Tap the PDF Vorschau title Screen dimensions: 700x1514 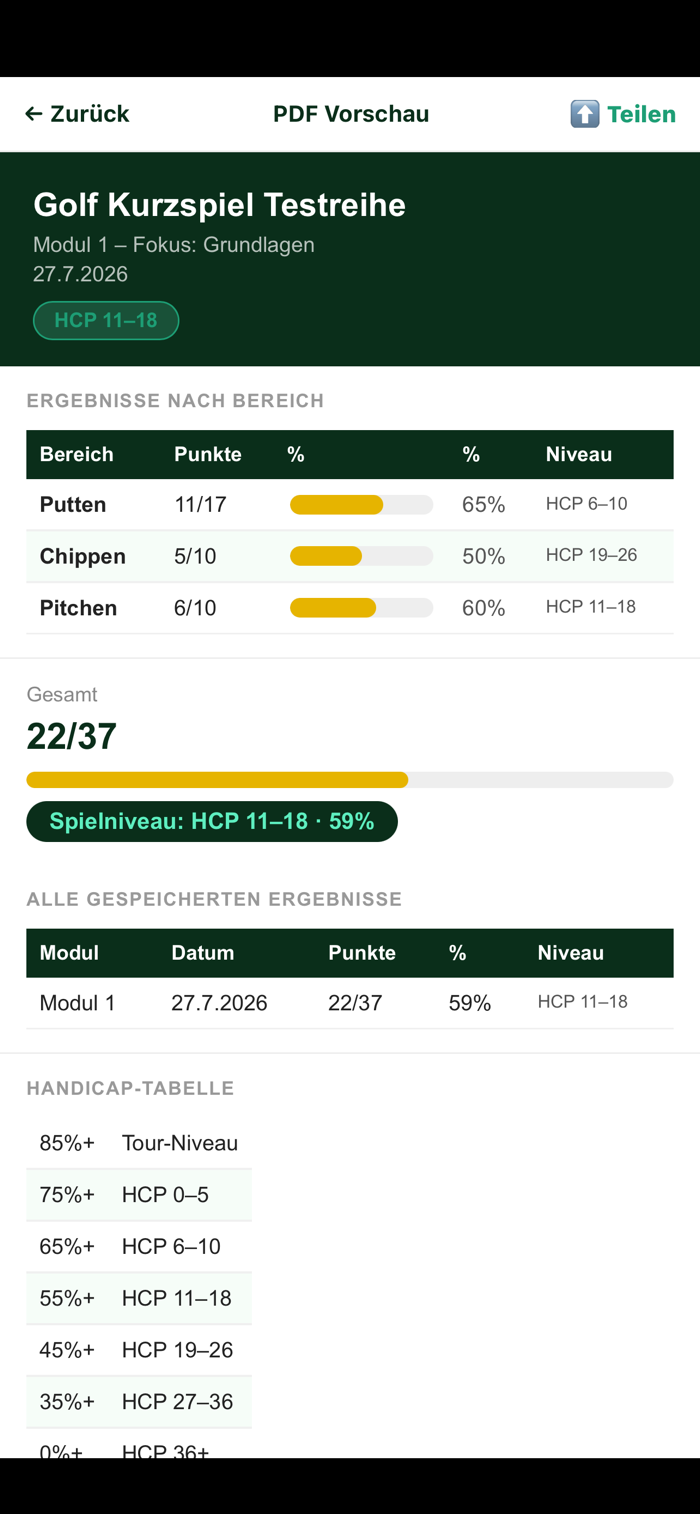tap(351, 114)
